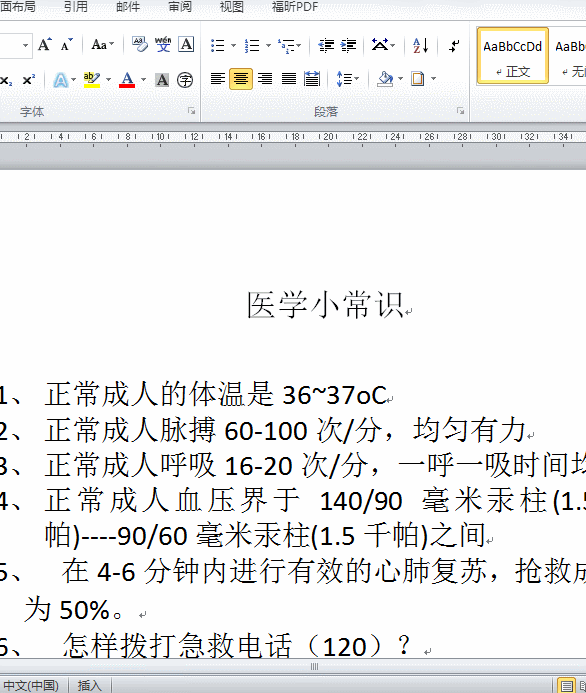Click the Text Effects glowing A icon
586x693 pixels.
[61, 80]
